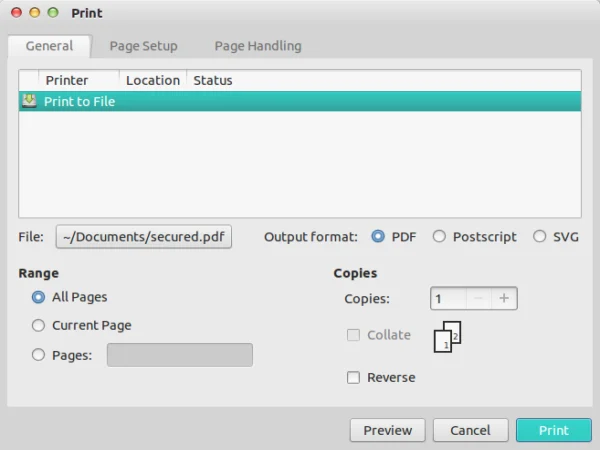
Task: Click the collate pages preview icon
Action: 447,337
